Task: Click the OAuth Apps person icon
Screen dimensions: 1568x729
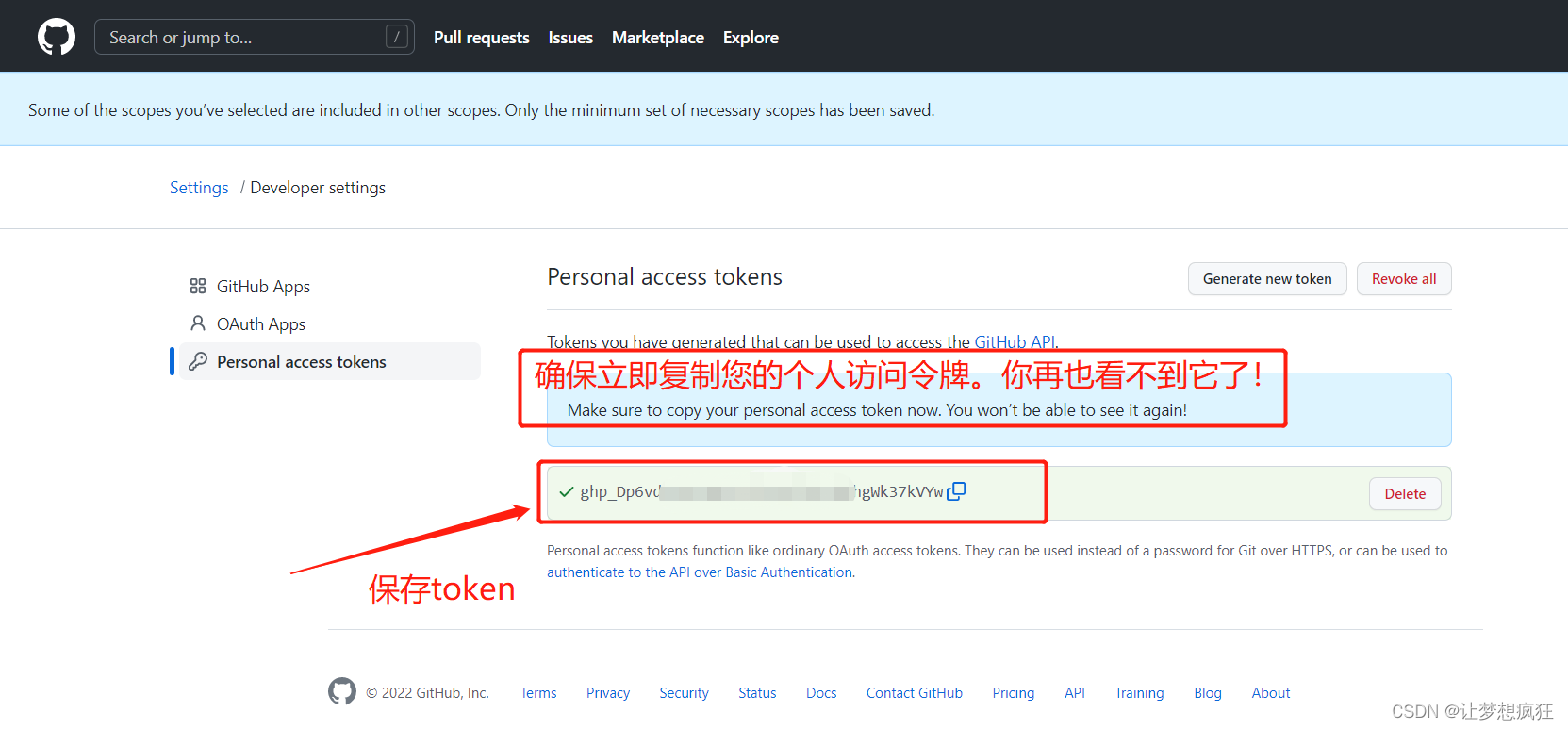Action: point(197,323)
